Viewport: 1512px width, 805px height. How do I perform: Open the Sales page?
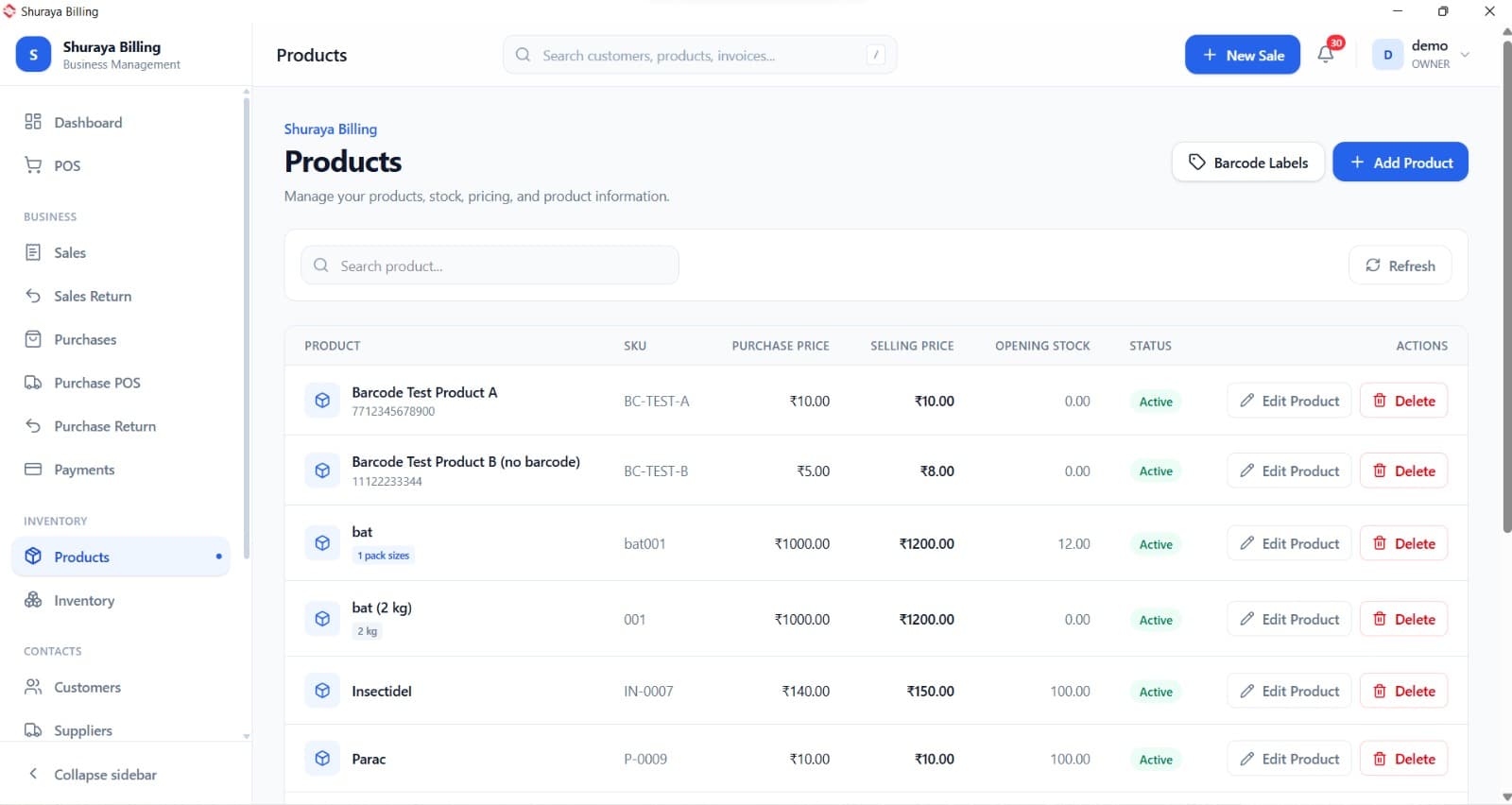click(x=122, y=252)
